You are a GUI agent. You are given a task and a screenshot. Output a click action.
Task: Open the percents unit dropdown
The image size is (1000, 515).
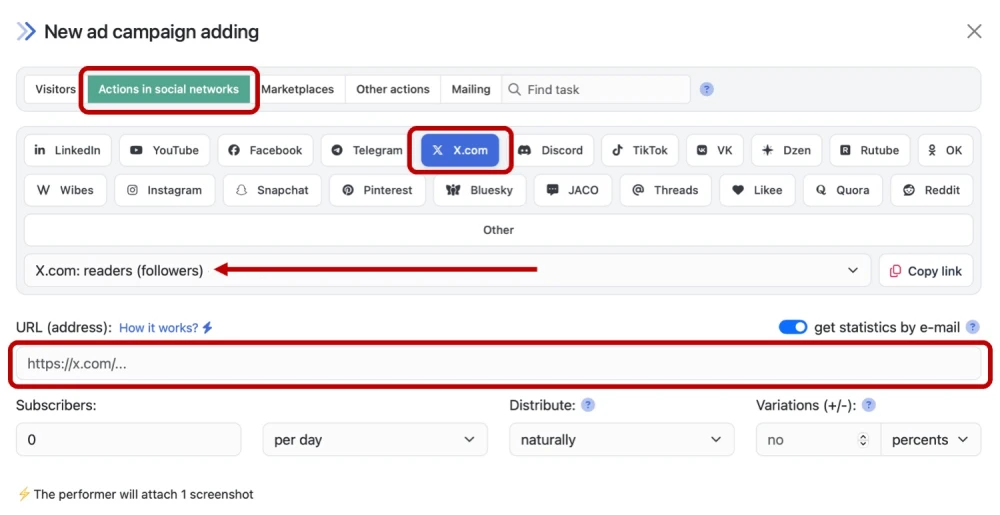click(x=931, y=440)
